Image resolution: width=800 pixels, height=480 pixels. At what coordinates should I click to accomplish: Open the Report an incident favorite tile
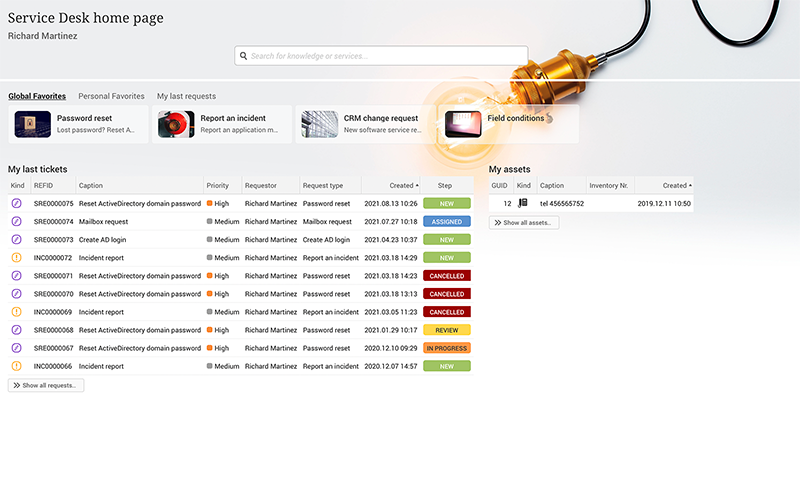222,124
